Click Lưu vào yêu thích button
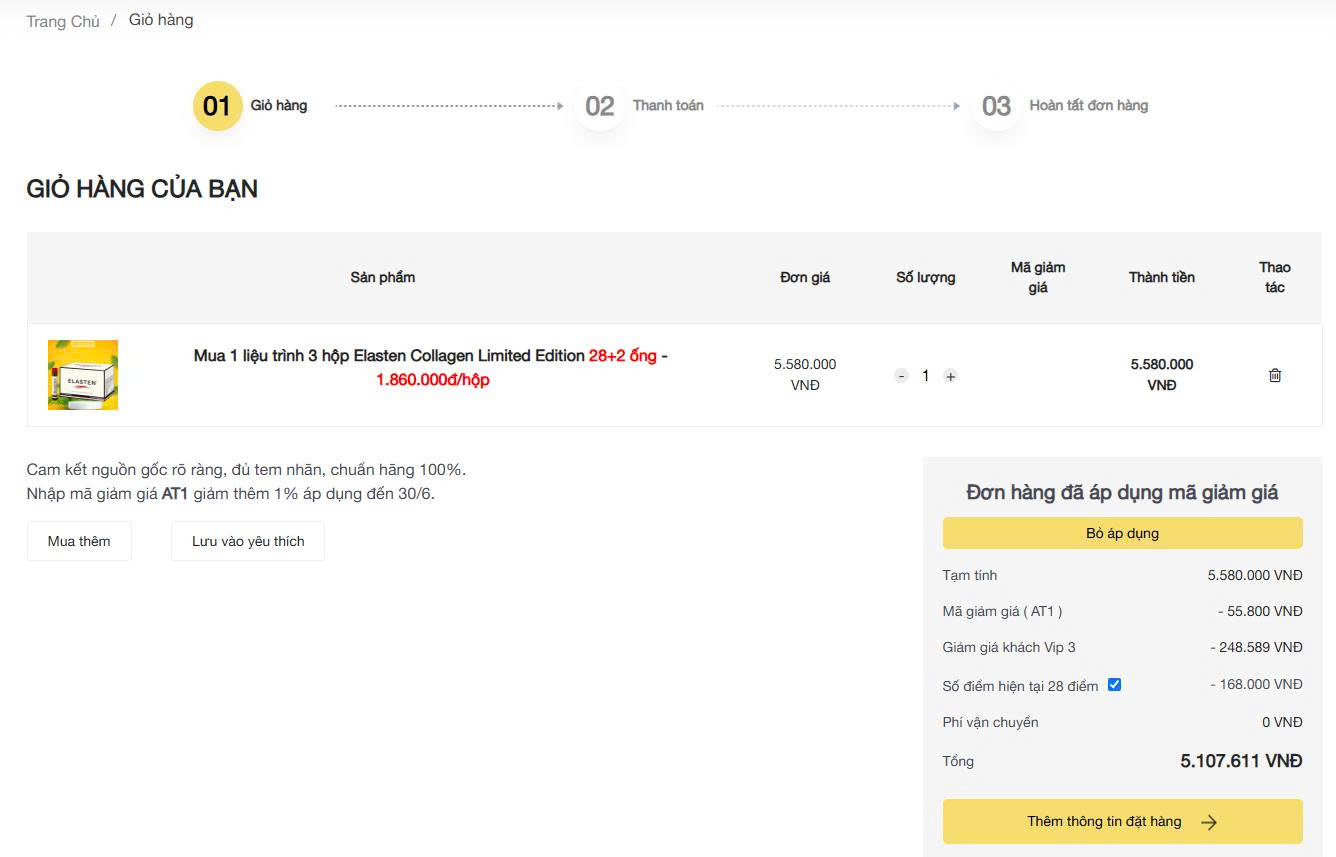The height and width of the screenshot is (857, 1336). 248,541
